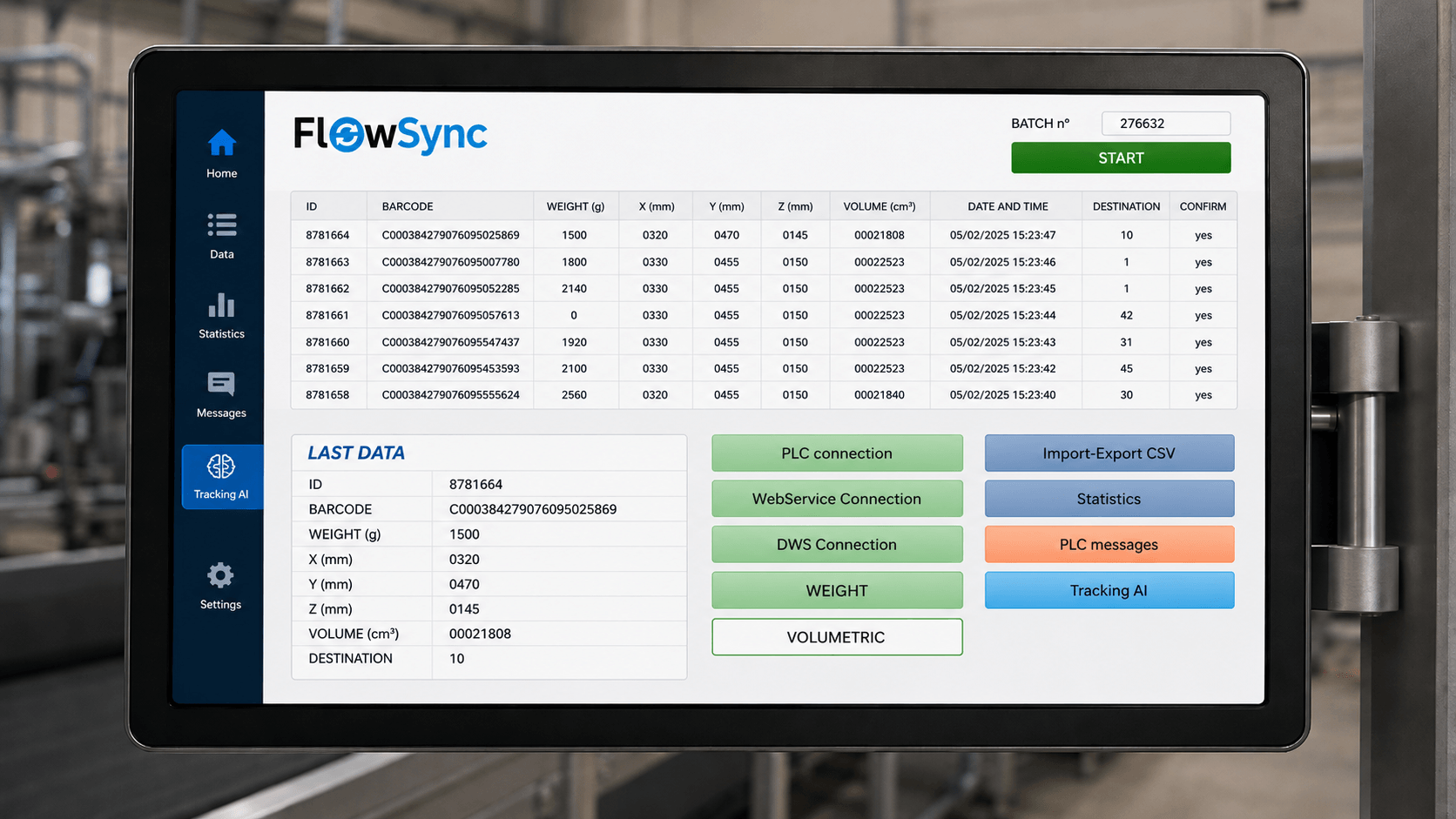Viewport: 1456px width, 819px height.
Task: Click barcode C00038427907609554​7437
Action: point(451,342)
